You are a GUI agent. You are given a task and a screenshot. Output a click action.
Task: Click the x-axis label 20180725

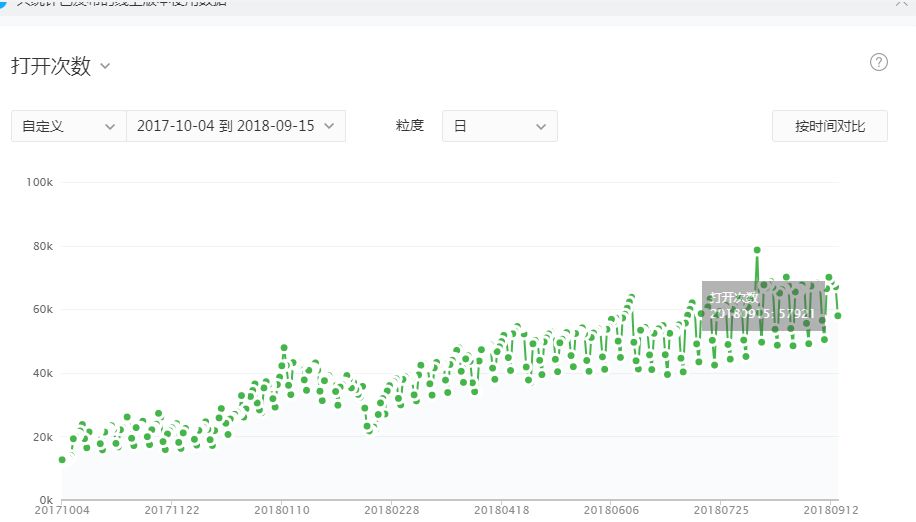pos(721,510)
